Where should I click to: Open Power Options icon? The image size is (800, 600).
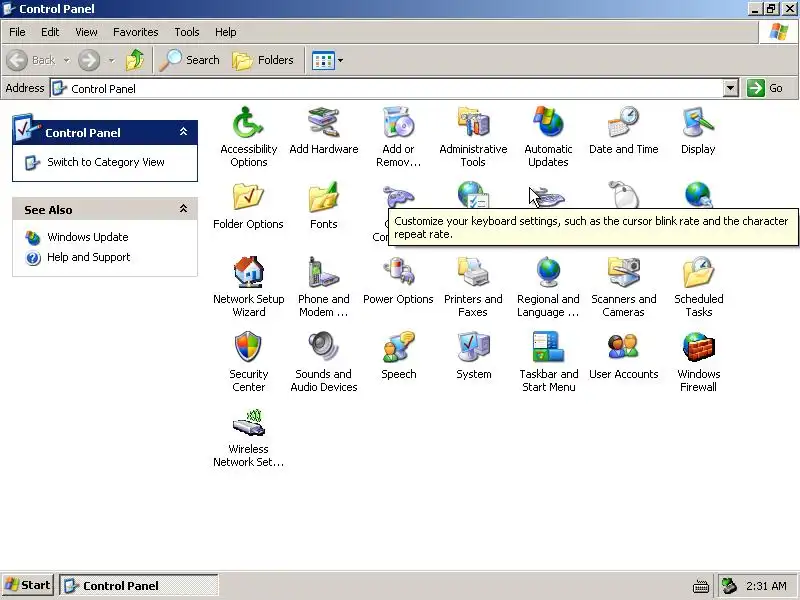click(398, 272)
